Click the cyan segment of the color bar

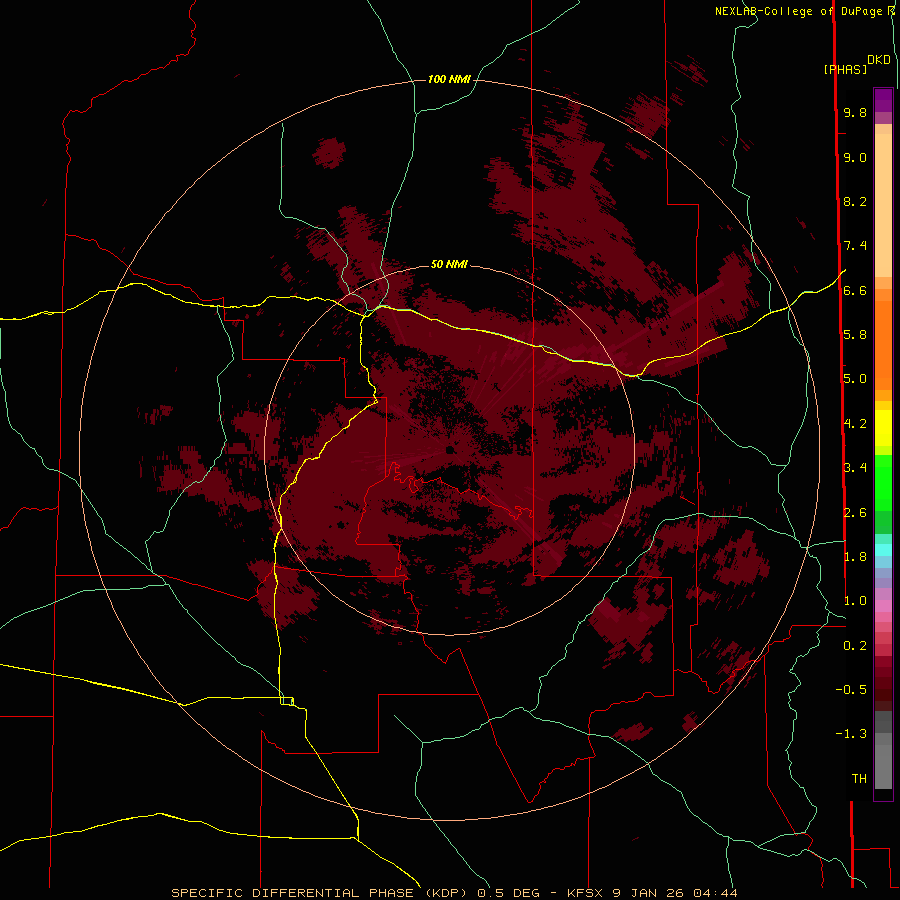tap(883, 550)
